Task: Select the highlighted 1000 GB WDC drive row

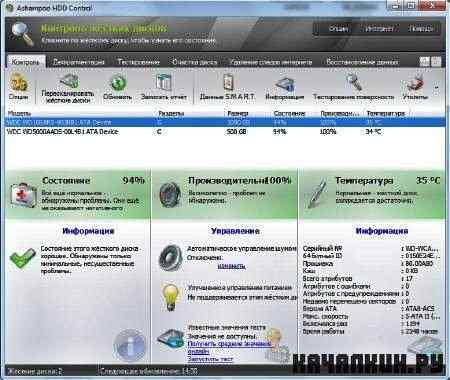Action: tap(225, 122)
